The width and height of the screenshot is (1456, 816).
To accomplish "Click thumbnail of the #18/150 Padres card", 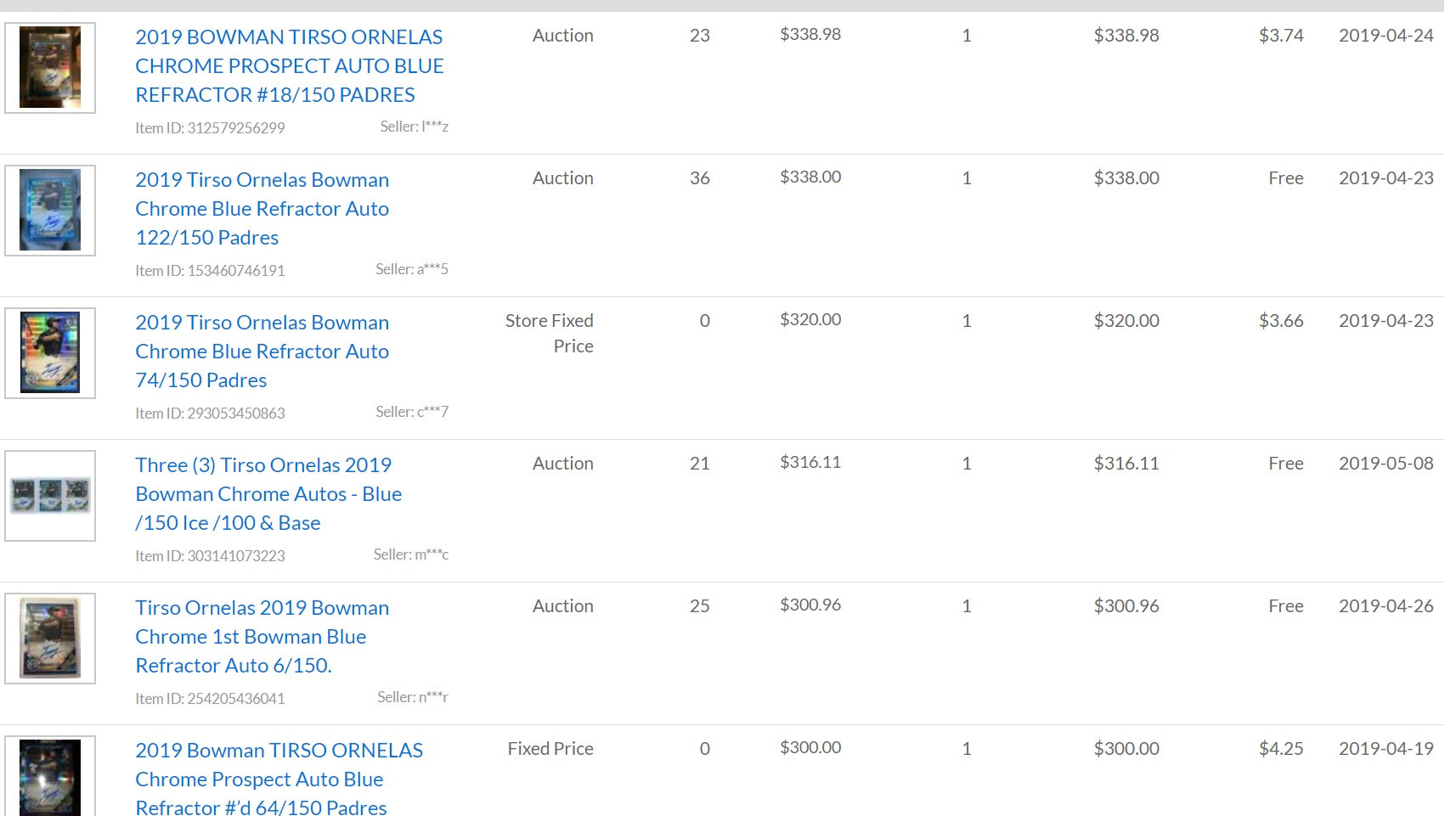I will click(50, 67).
